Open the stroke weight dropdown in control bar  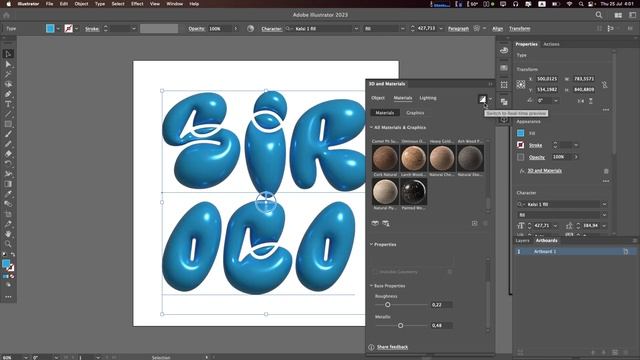pos(133,29)
